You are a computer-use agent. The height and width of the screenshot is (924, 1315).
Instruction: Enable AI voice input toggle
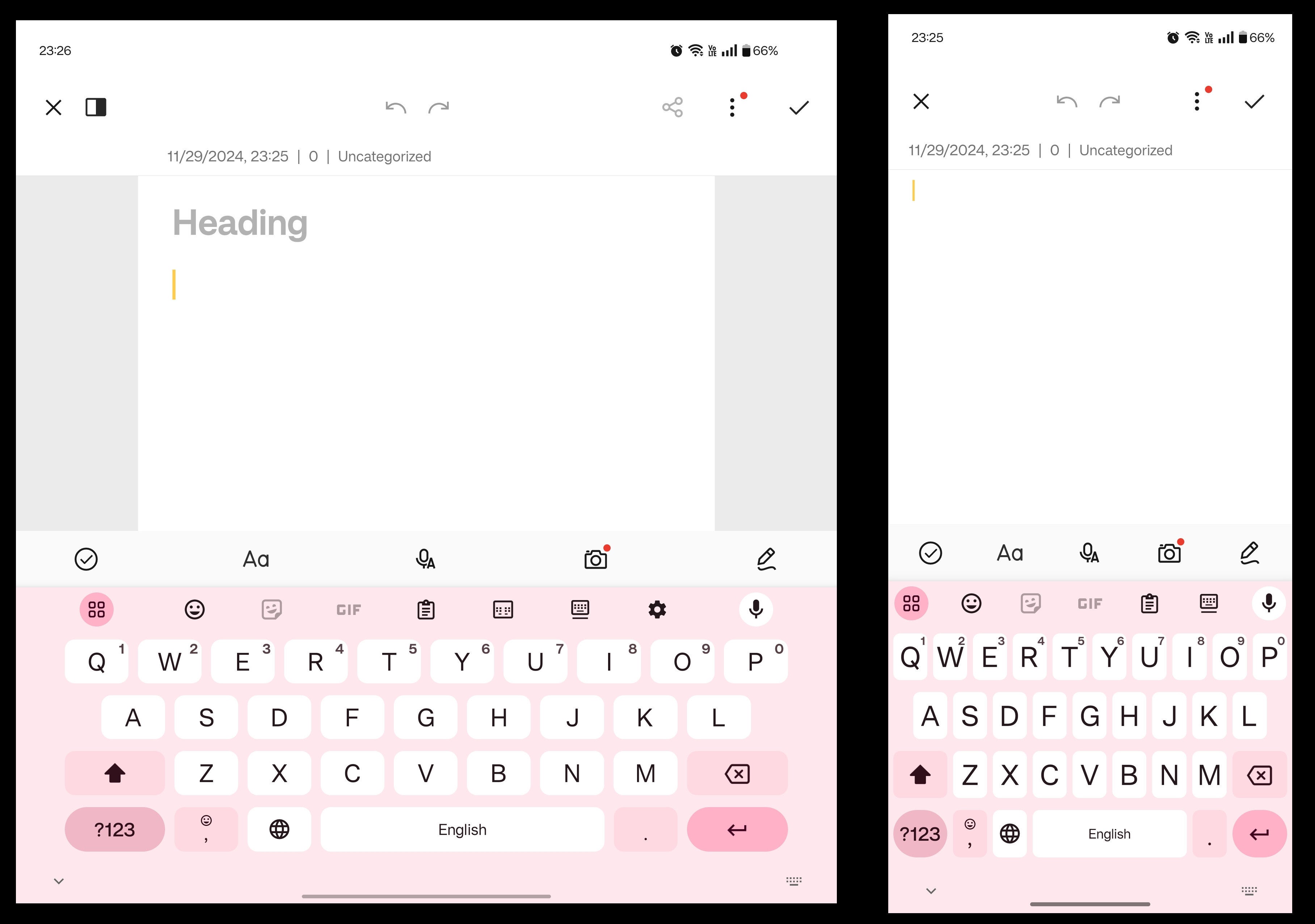tap(425, 558)
